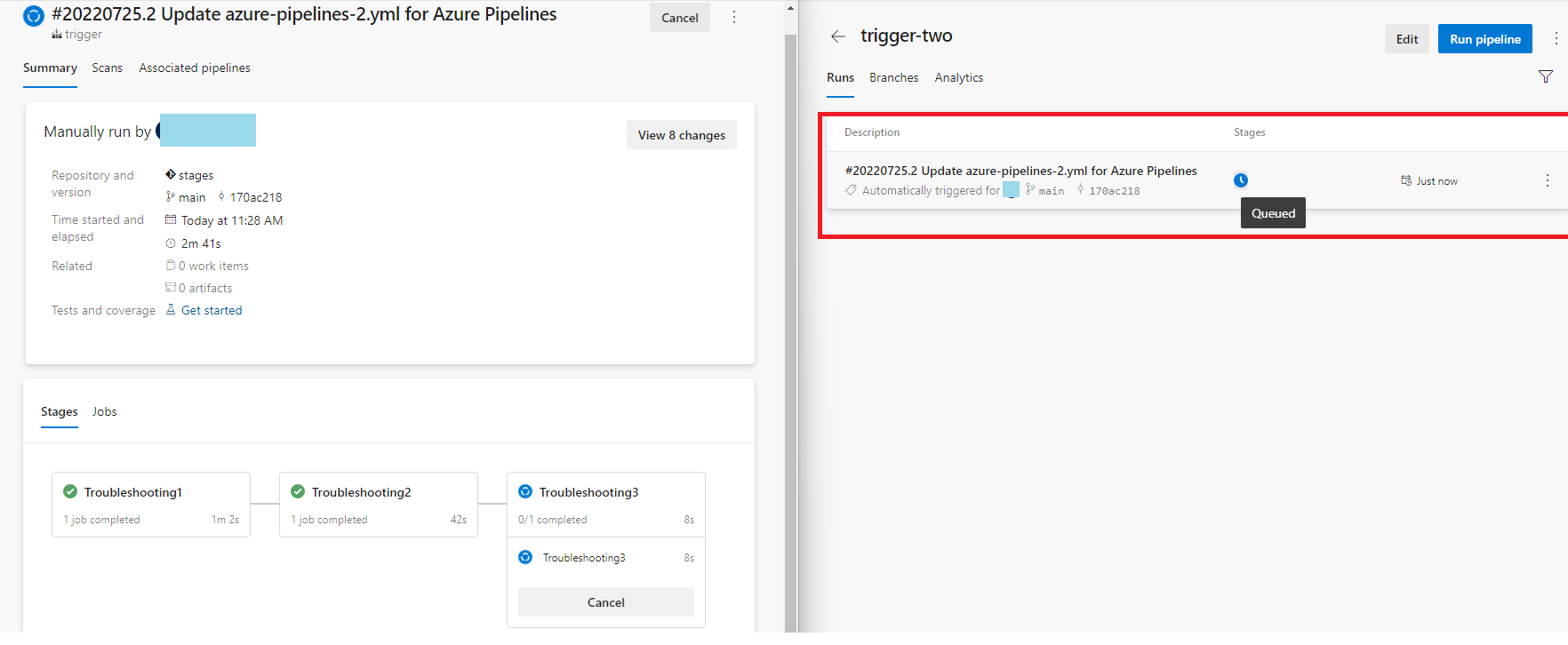Open the Associated pipelines tab
Image resolution: width=1568 pixels, height=645 pixels.
[x=195, y=68]
